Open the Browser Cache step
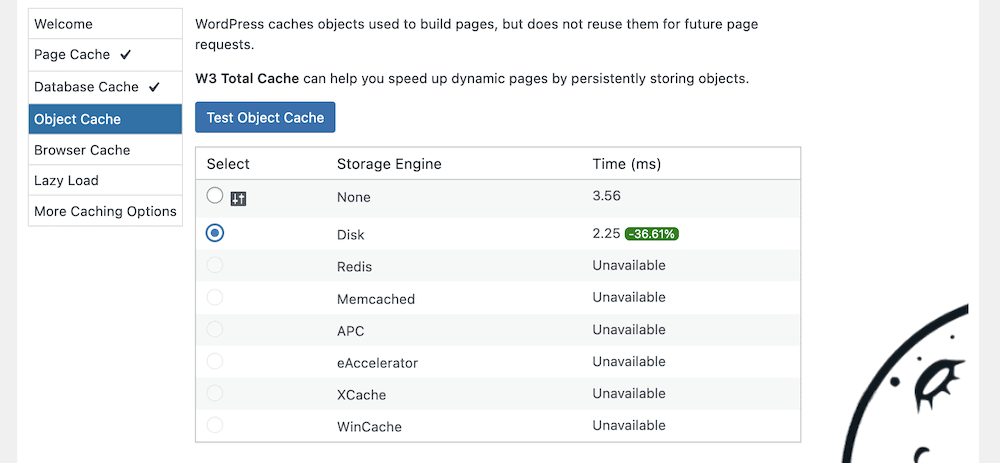Image resolution: width=1000 pixels, height=463 pixels. (82, 150)
